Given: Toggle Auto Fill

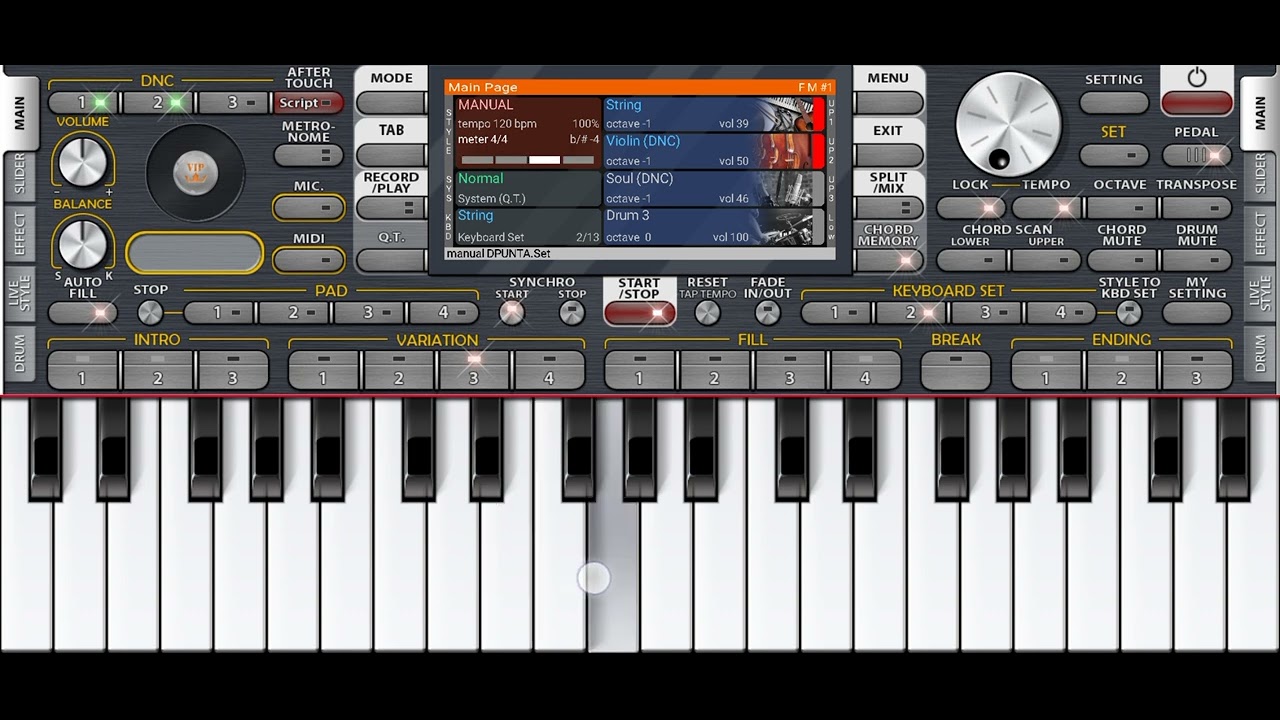Looking at the screenshot, I should [x=83, y=313].
